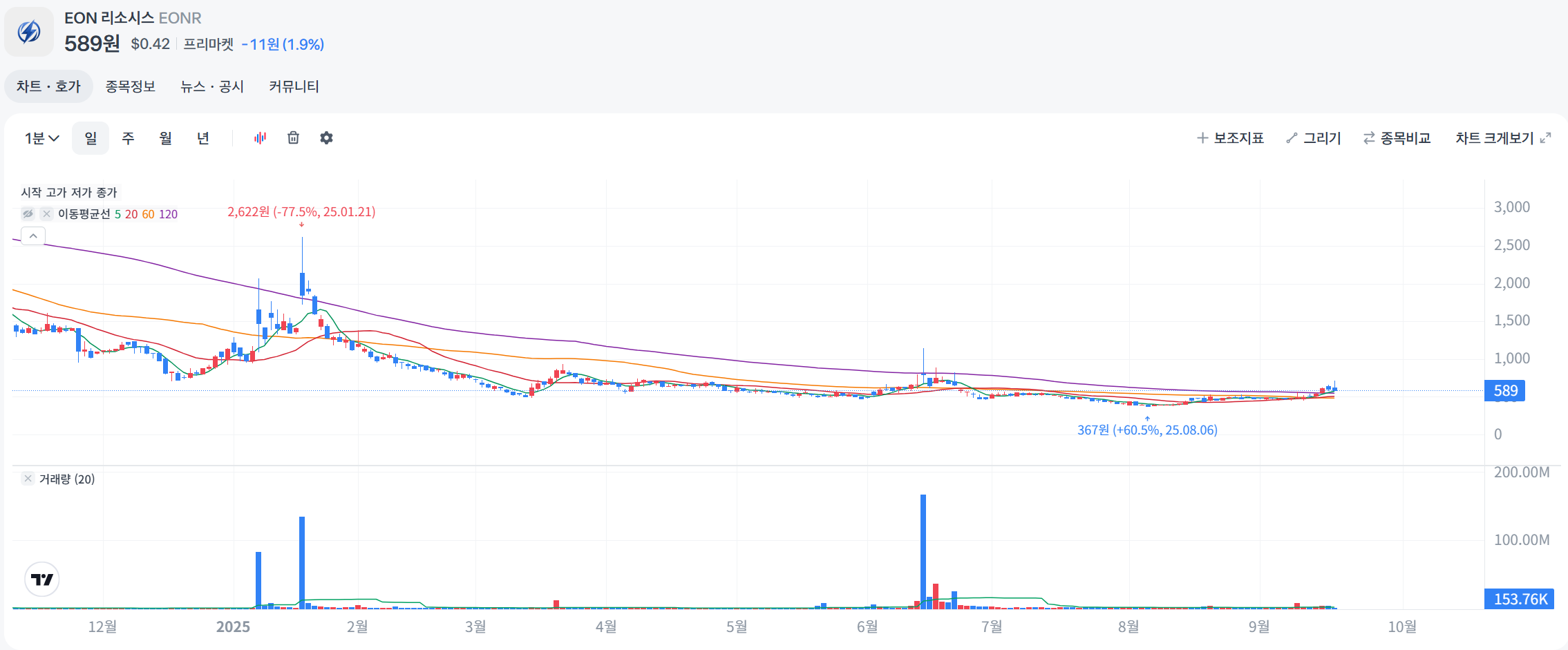Click the trash icon to clear drawings

click(x=294, y=138)
